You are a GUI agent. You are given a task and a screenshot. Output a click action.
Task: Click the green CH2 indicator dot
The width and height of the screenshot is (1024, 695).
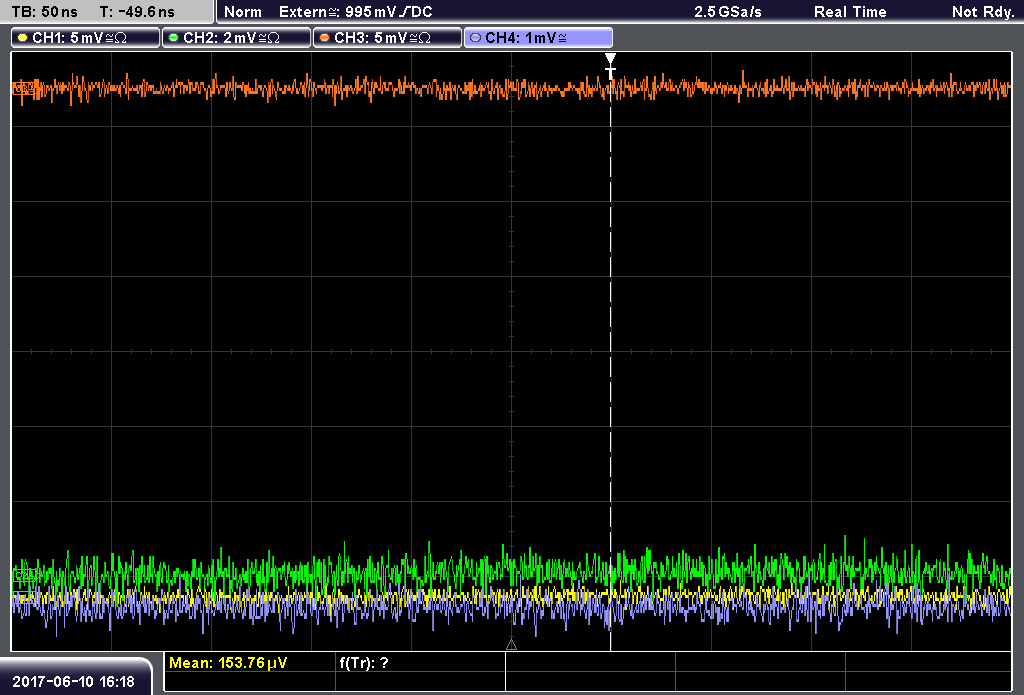point(174,38)
